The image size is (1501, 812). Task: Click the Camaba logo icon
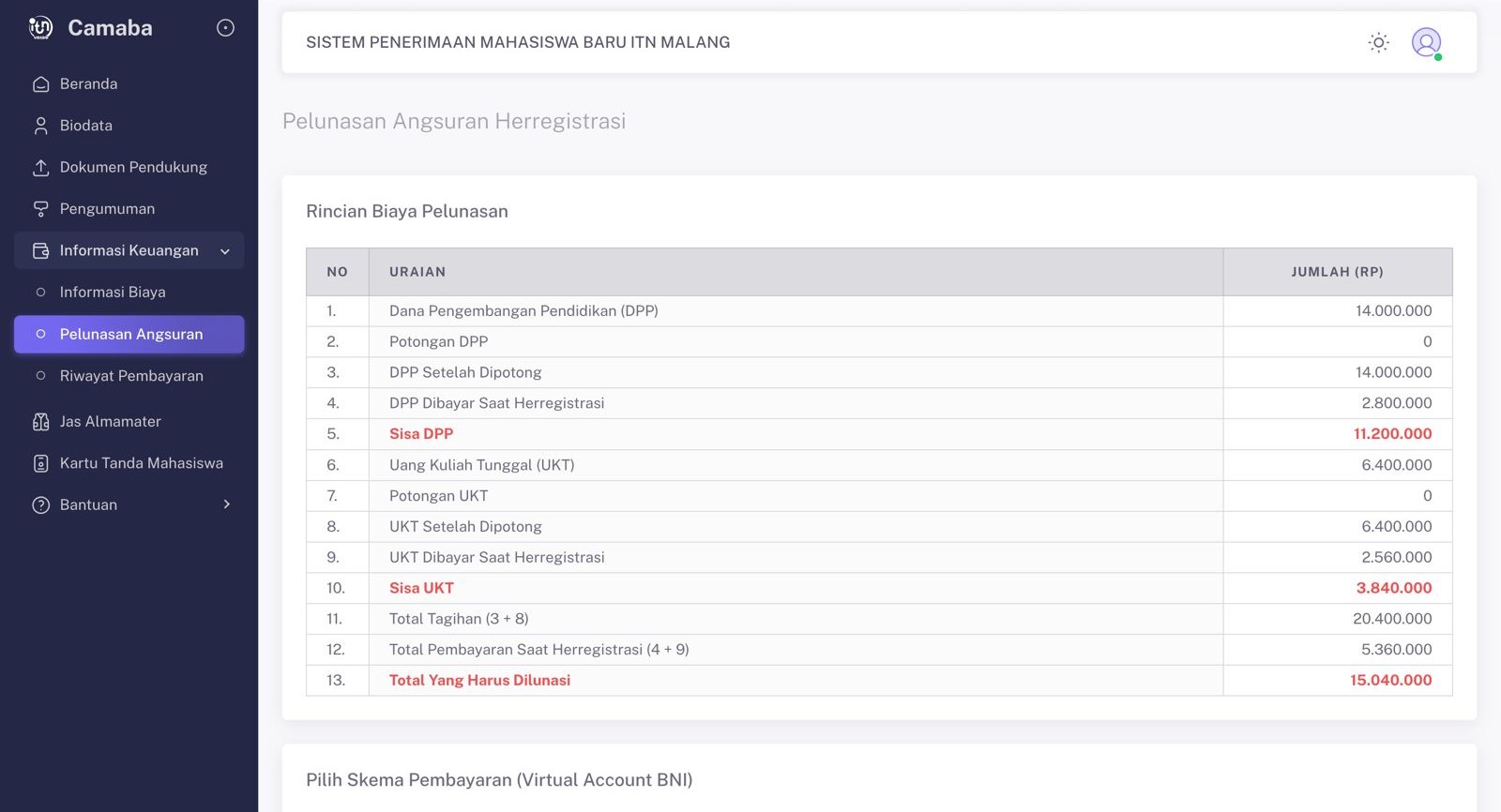pos(40,28)
